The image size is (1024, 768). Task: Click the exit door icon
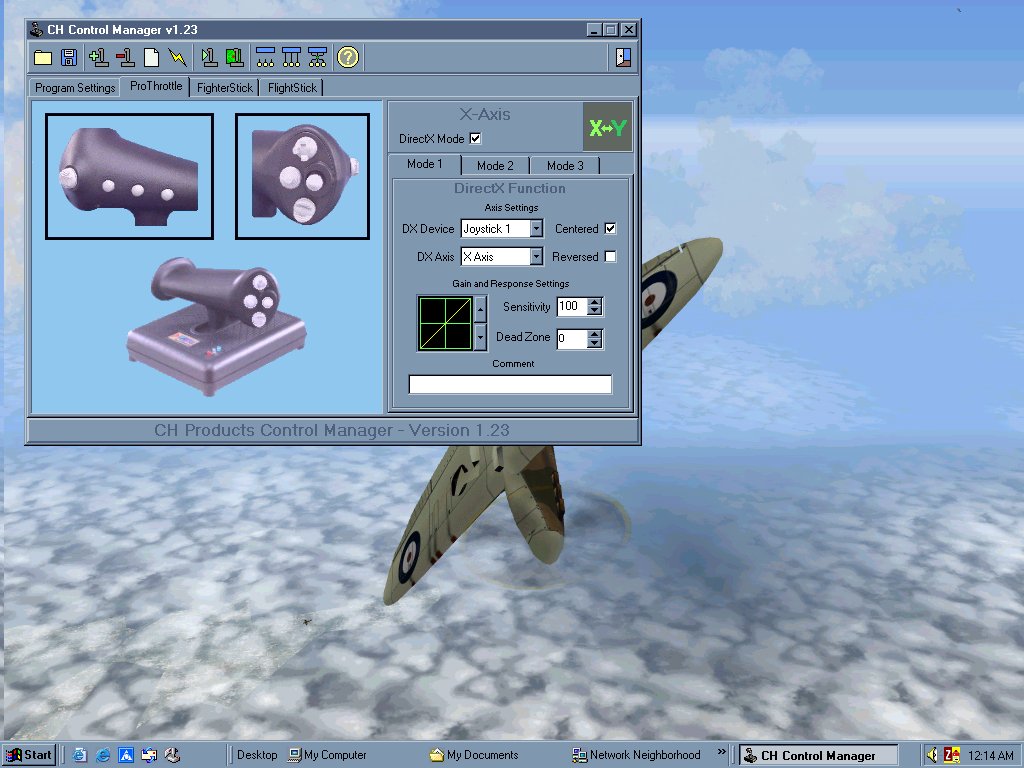(623, 57)
